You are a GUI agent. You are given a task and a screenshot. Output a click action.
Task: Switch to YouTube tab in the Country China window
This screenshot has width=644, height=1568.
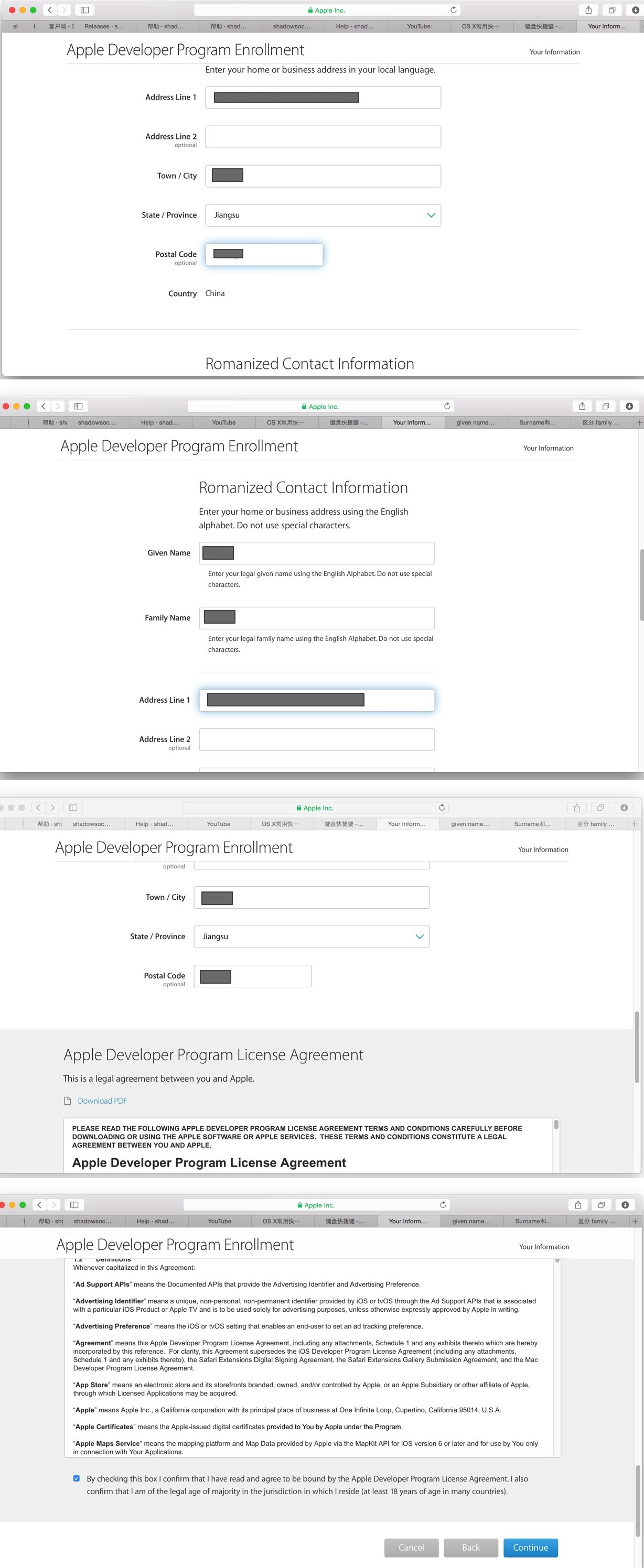point(418,26)
